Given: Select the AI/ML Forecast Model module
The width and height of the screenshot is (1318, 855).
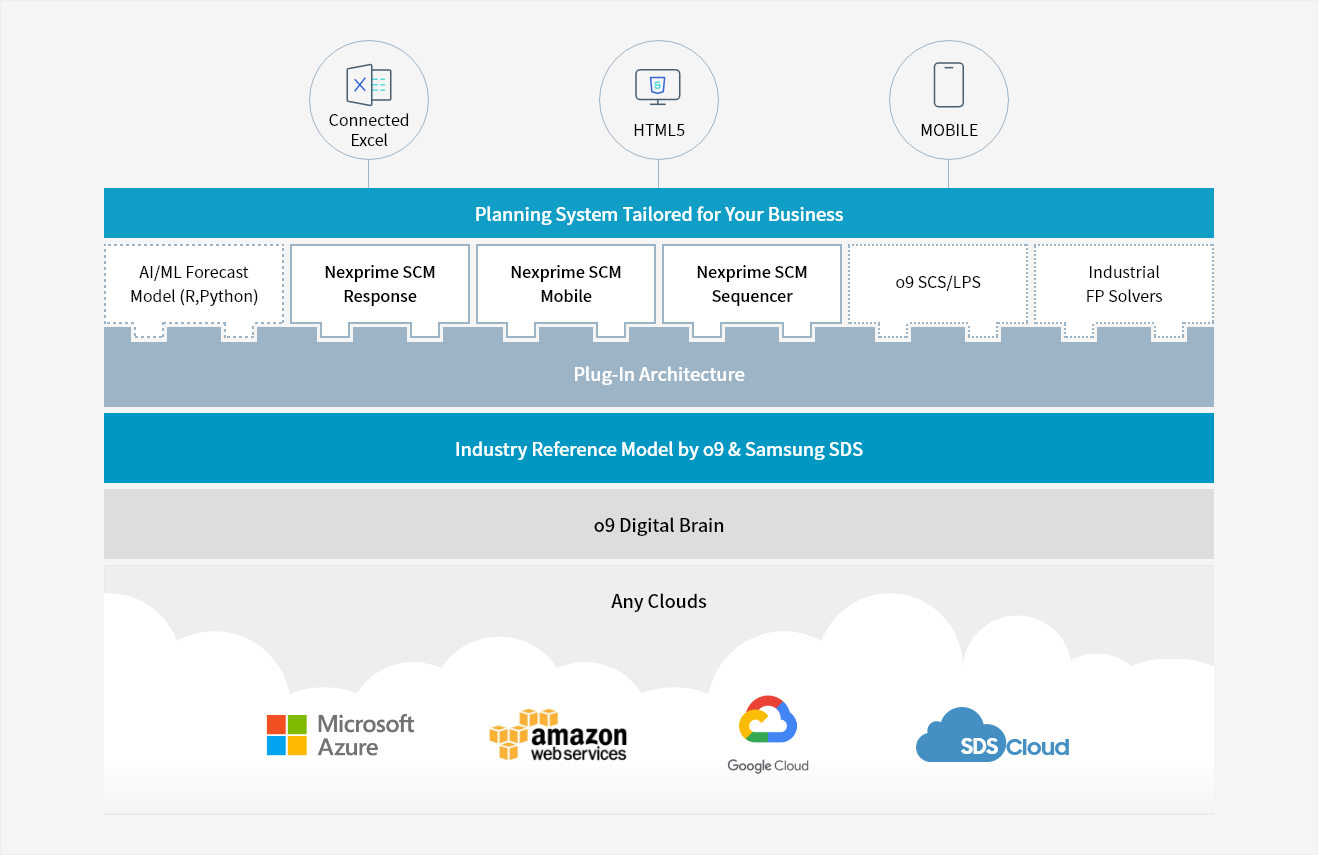Looking at the screenshot, I should click(x=194, y=284).
